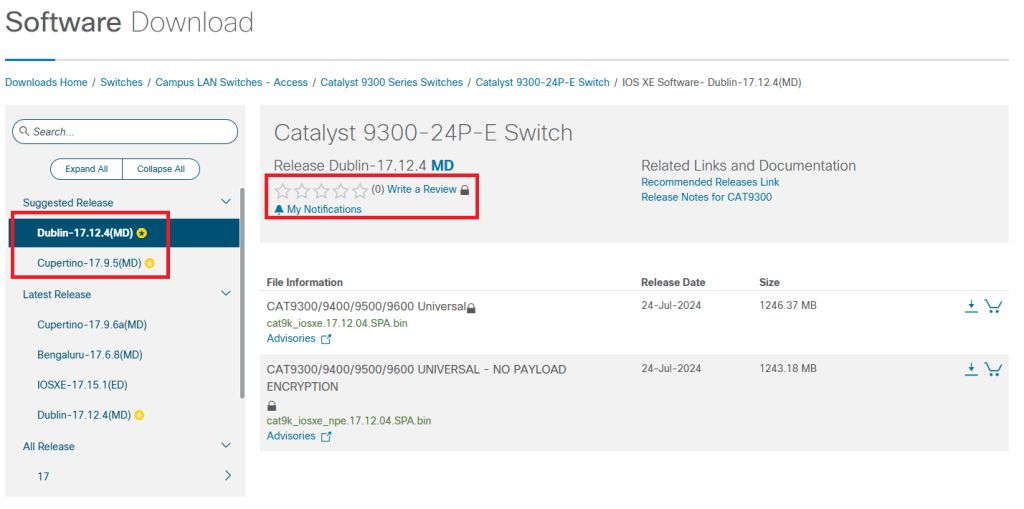The height and width of the screenshot is (509, 1024).
Task: Click the download icon for cat9k_iosxe.17.12.04.SPA.bin
Action: [x=970, y=307]
